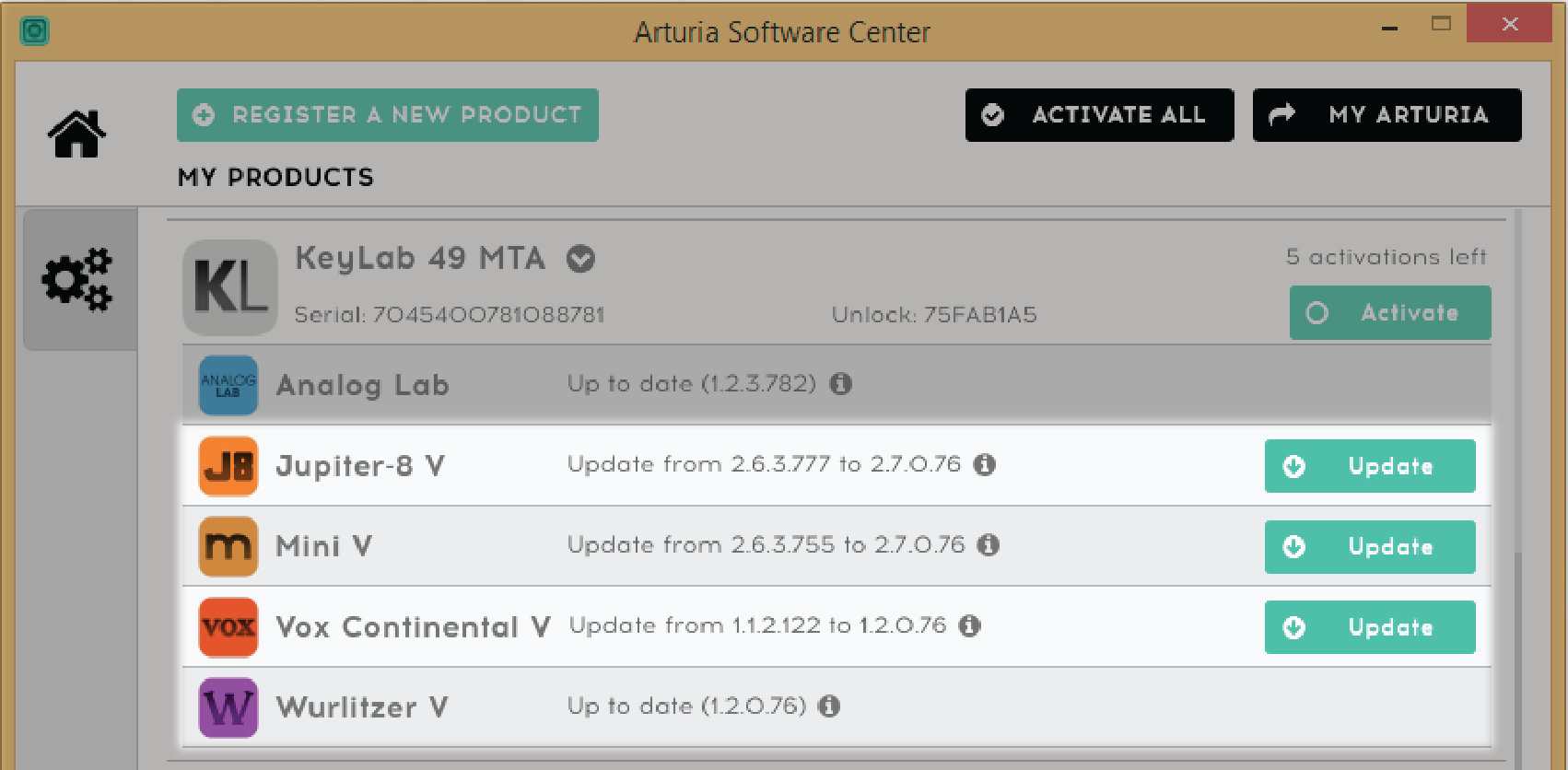Image resolution: width=1568 pixels, height=770 pixels.
Task: Update Vox Continental V
Action: coord(1370,627)
